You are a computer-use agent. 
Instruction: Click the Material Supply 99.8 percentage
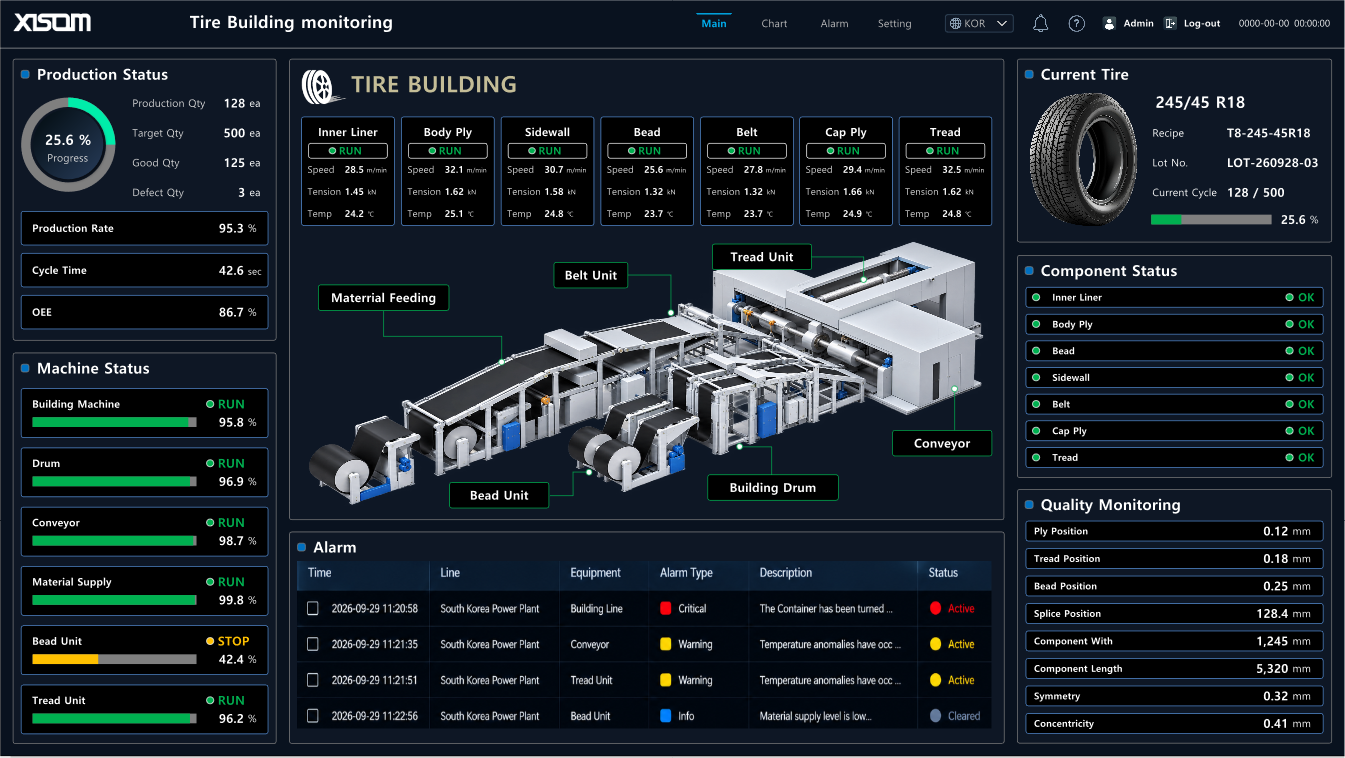point(231,600)
